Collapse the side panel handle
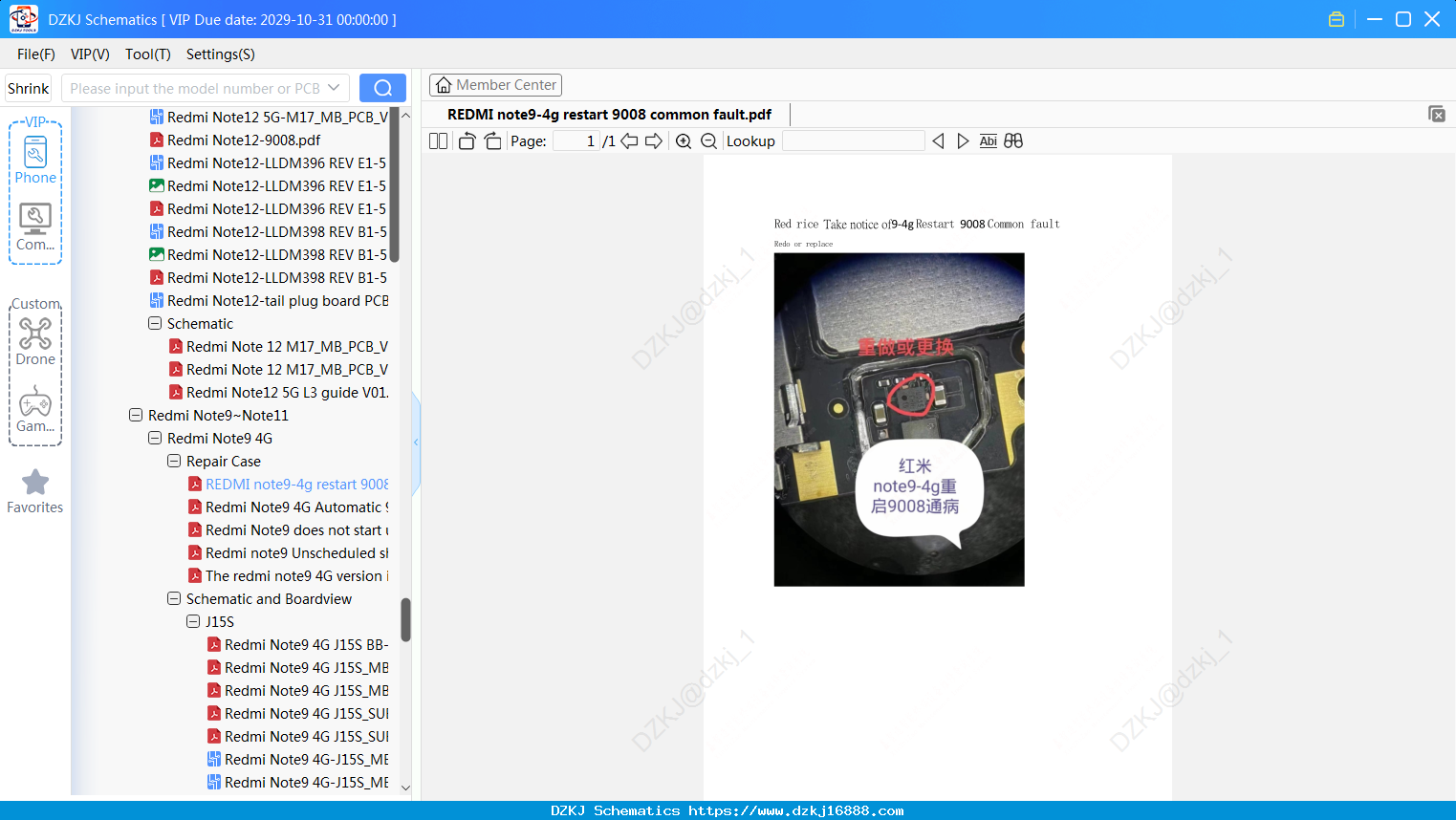Image resolution: width=1456 pixels, height=820 pixels. [x=416, y=442]
